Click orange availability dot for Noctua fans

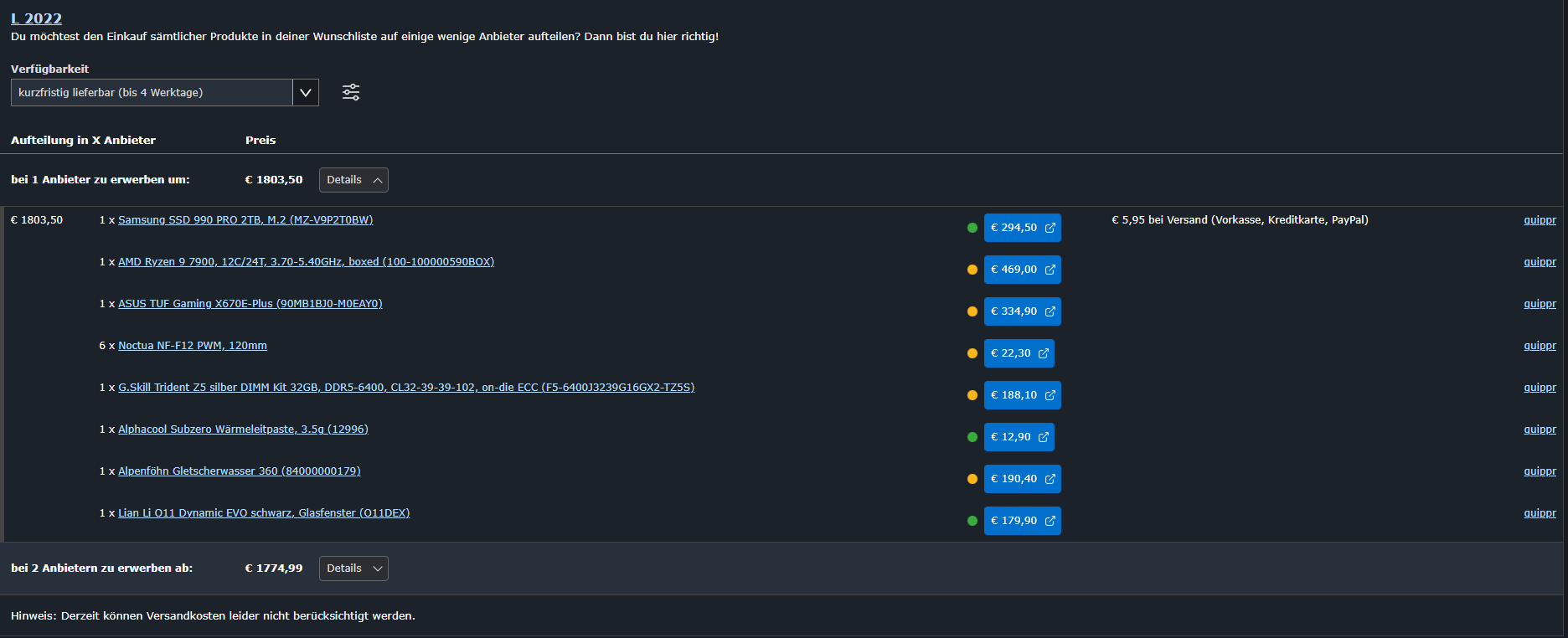(x=972, y=353)
